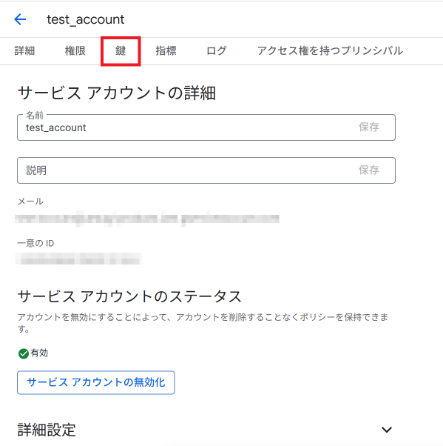Click the 一意の ID label
443x446 pixels.
pos(36,243)
